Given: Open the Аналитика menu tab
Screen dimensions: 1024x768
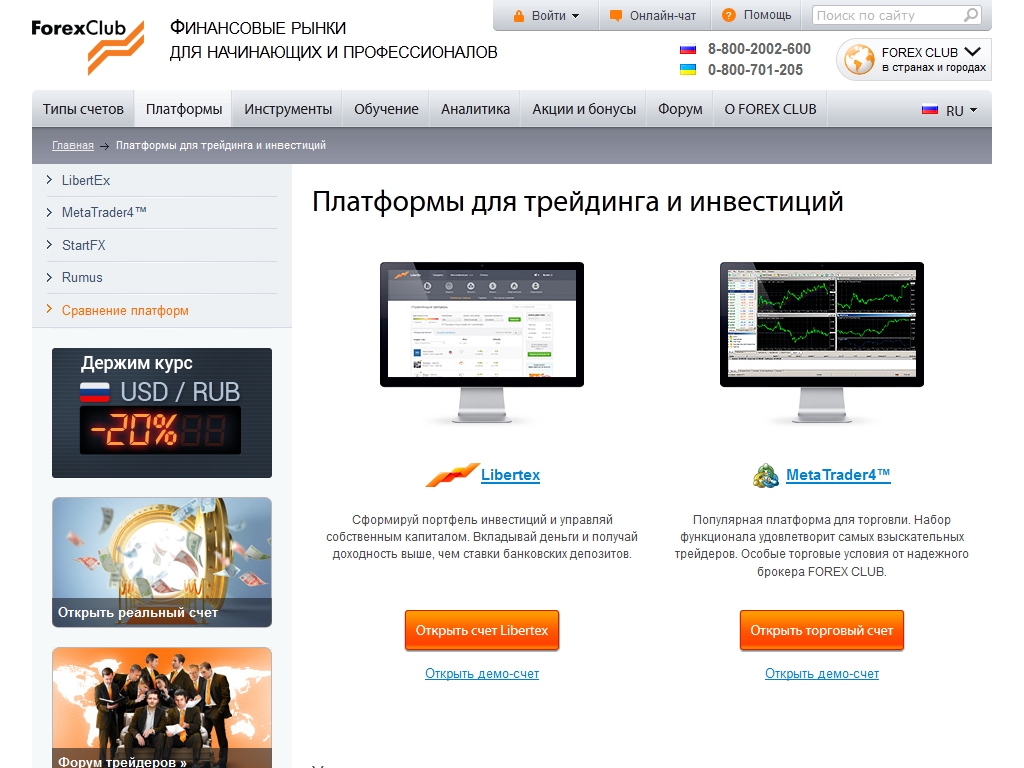Looking at the screenshot, I should coord(475,110).
